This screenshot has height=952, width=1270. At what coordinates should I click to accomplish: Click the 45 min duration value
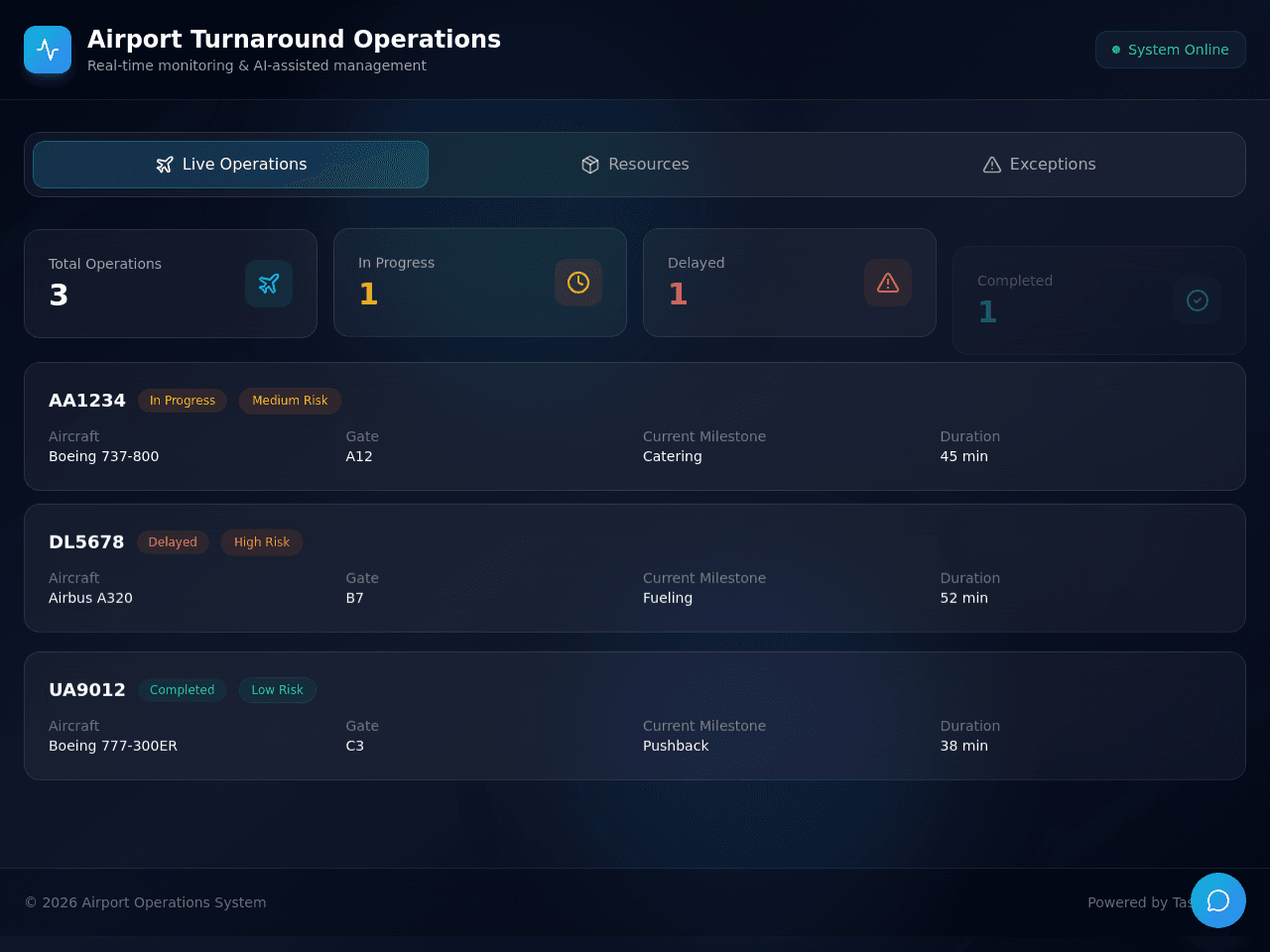click(x=964, y=456)
